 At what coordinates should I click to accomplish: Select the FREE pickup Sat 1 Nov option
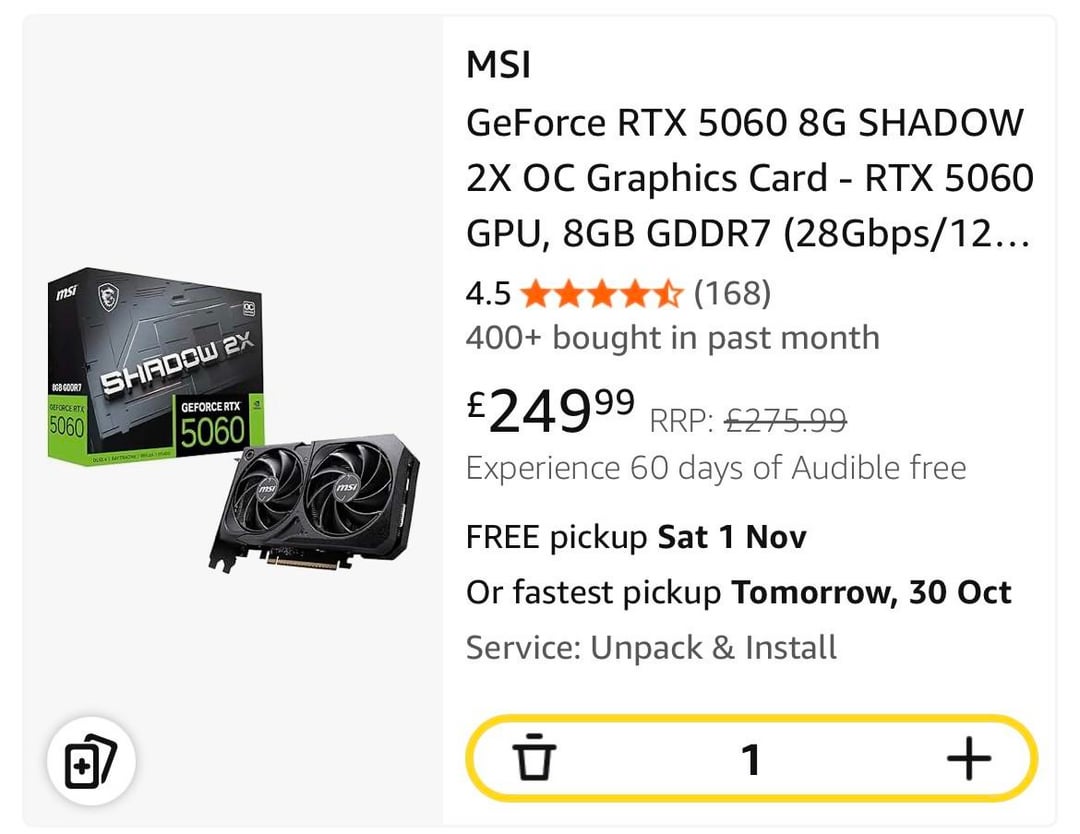tap(636, 537)
